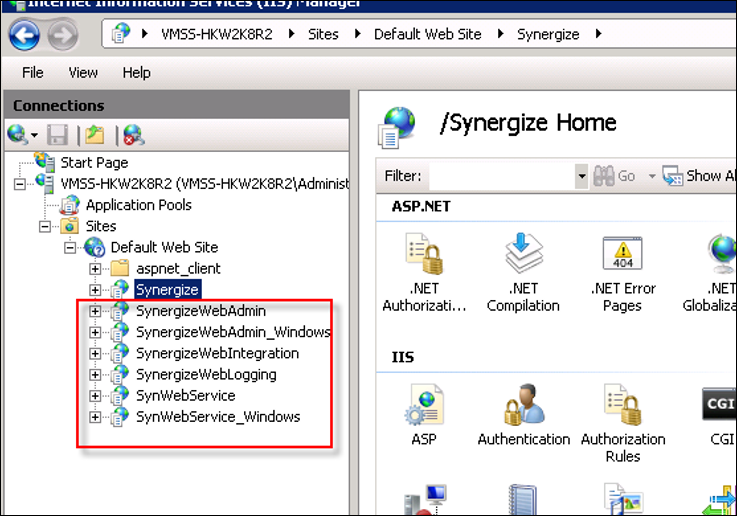Expand the SynergizeWebAdmin node
The width and height of the screenshot is (737, 516).
point(95,311)
